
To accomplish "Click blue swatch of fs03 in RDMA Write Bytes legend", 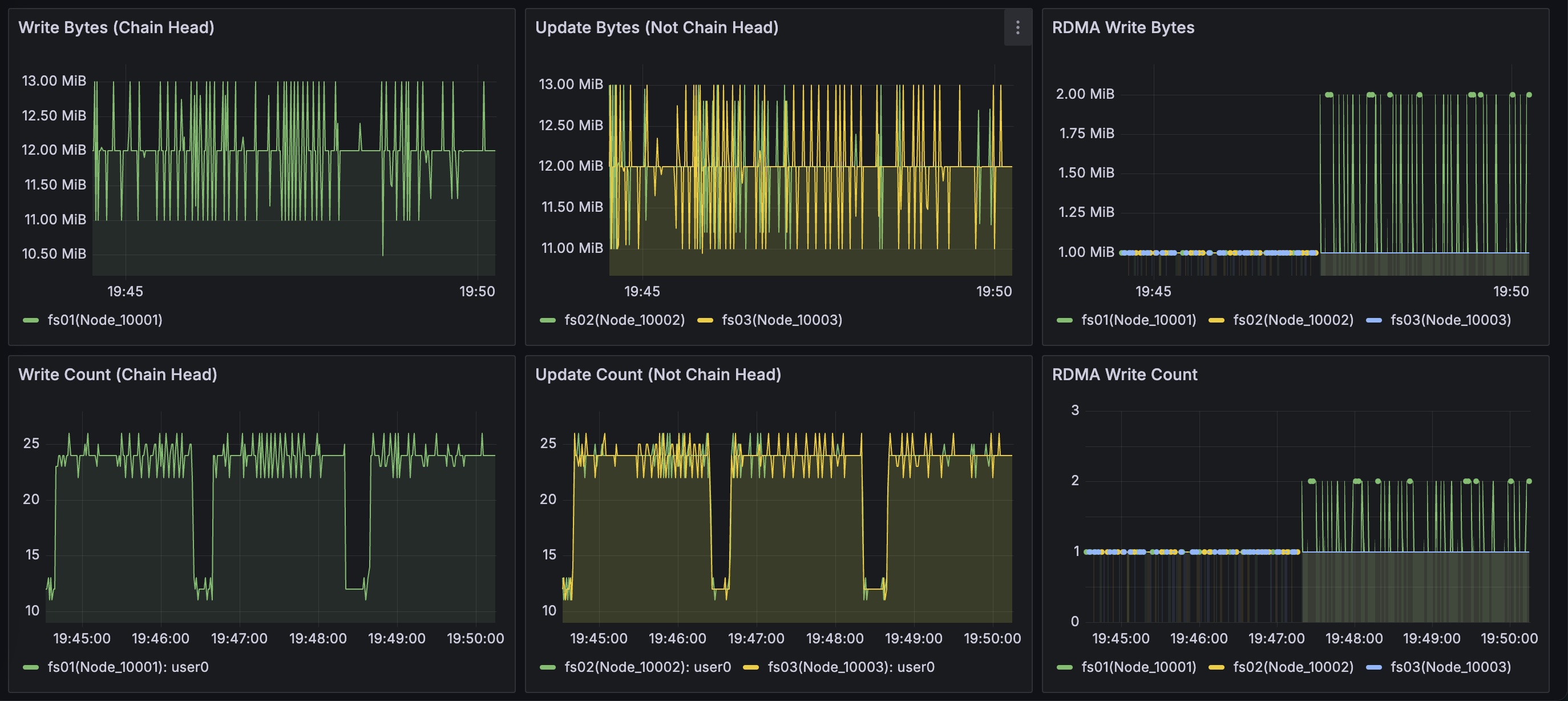I will tap(1374, 320).
